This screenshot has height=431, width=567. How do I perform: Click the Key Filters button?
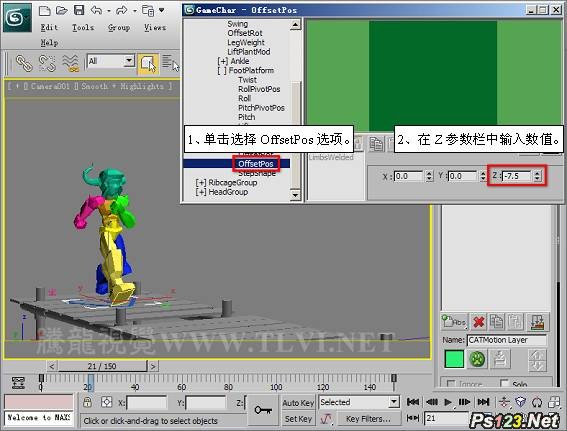(368, 419)
